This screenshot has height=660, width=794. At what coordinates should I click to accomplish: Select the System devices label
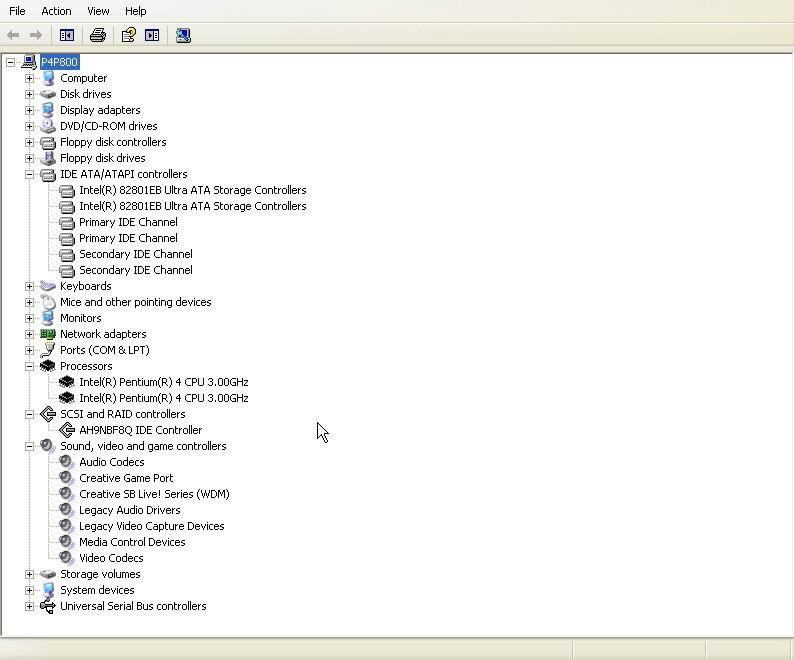[x=97, y=590]
